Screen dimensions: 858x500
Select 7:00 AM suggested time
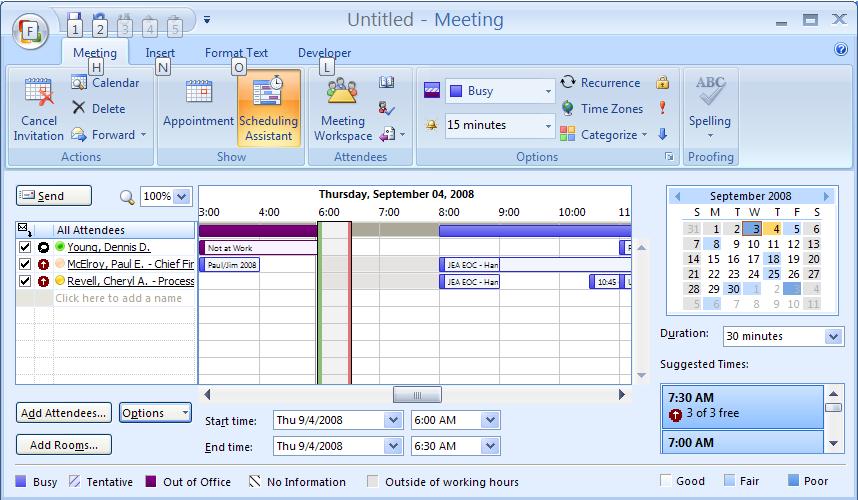click(743, 442)
